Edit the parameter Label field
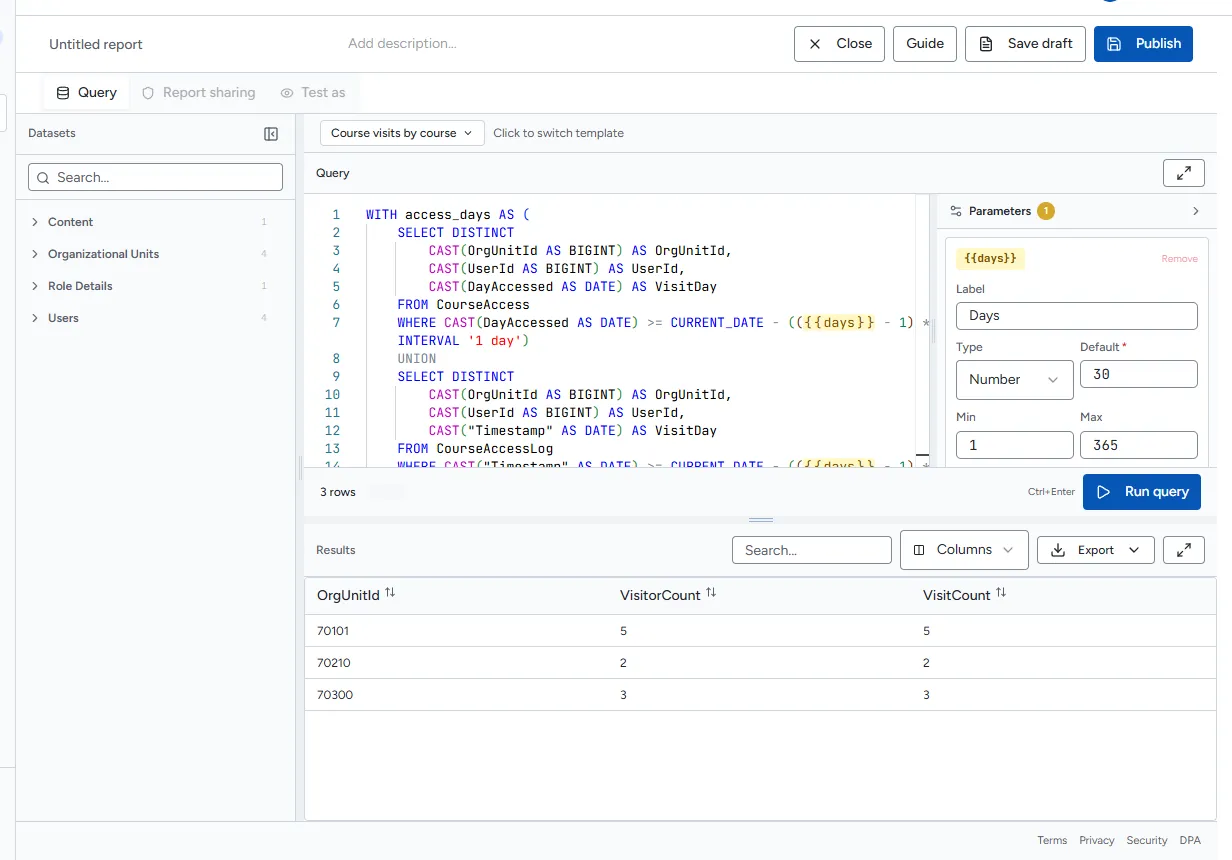 (1076, 316)
